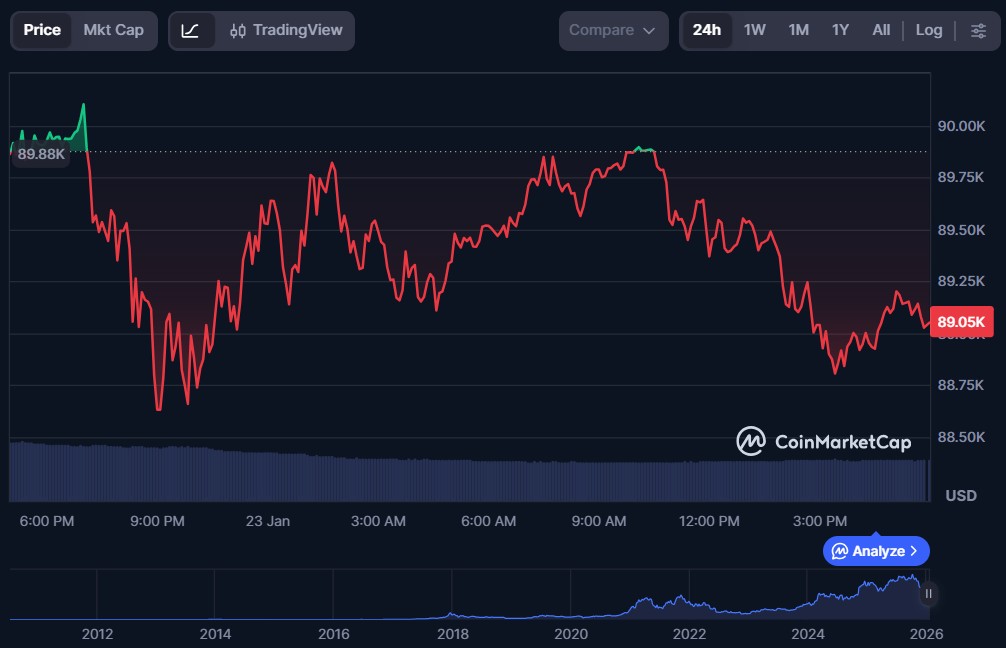Screen dimensions: 1006x648
Task: Switch chart to Price view
Action: (42, 31)
